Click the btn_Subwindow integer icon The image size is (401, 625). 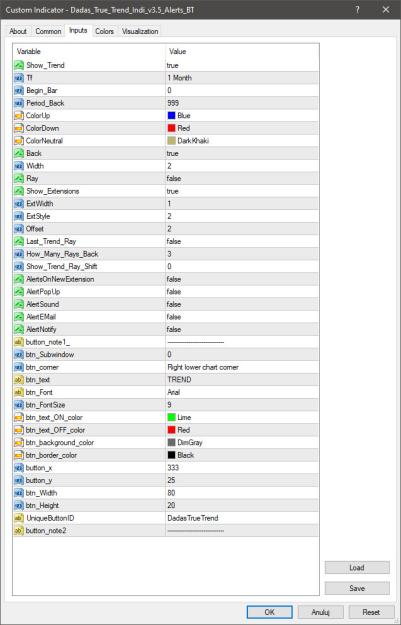click(x=19, y=354)
